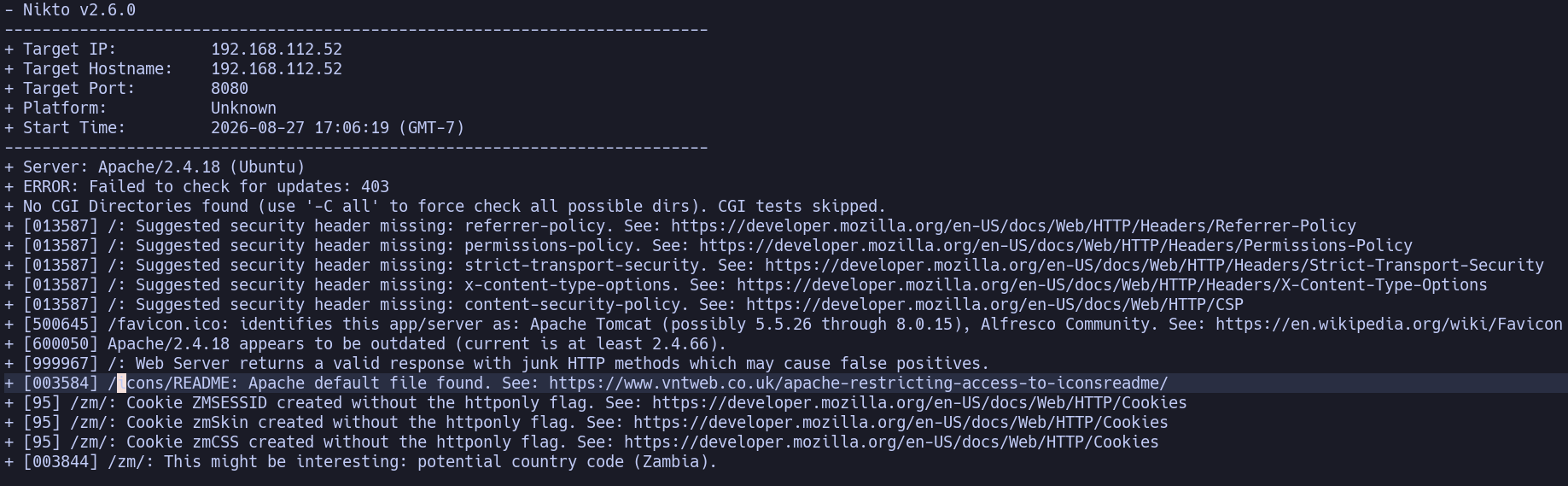1568x486 pixels.
Task: Click the HTTP/CSP documentation URL
Action: click(994, 305)
